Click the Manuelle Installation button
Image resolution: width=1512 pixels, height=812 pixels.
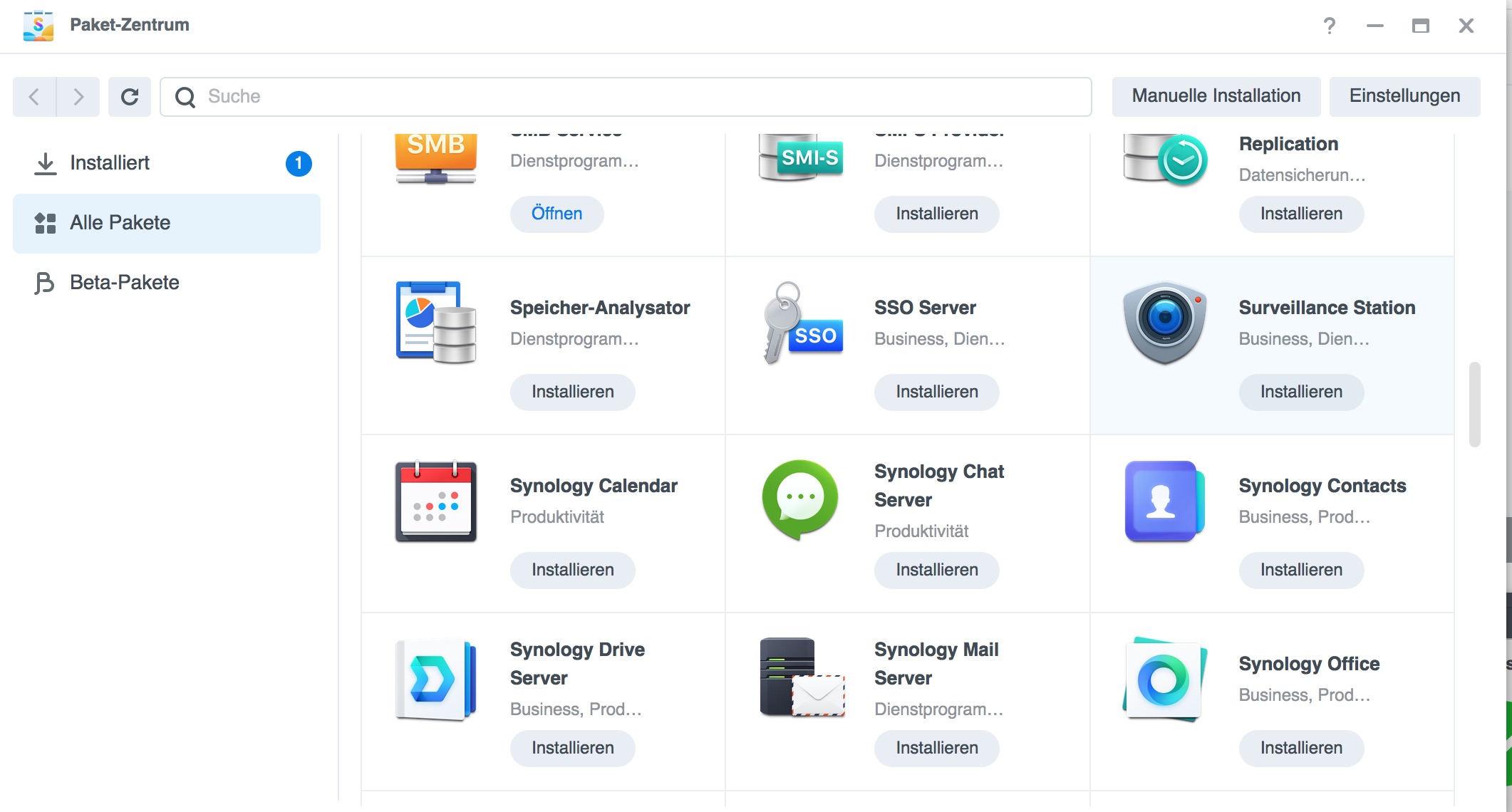pyautogui.click(x=1216, y=96)
